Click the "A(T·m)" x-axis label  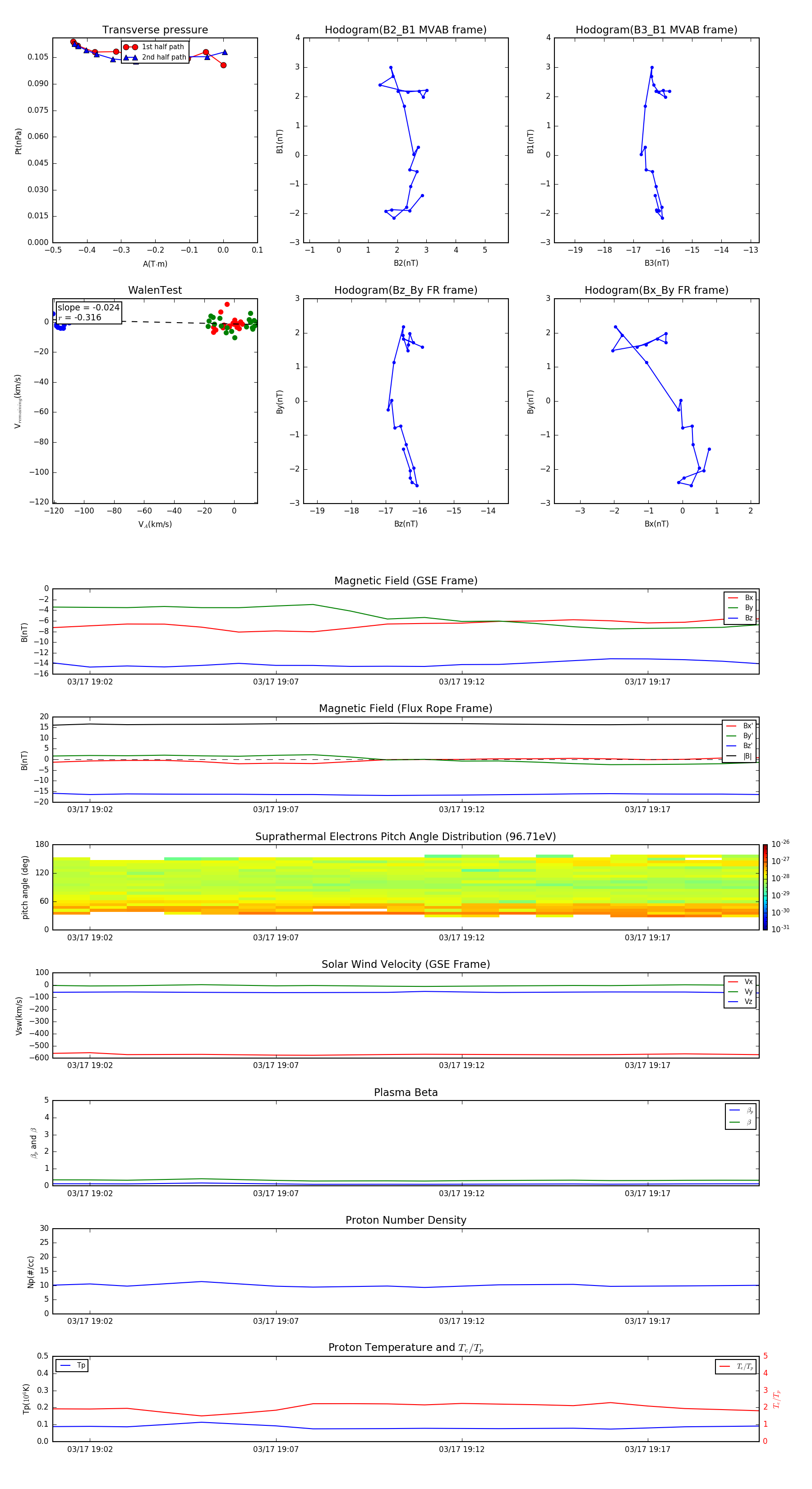pos(155,264)
